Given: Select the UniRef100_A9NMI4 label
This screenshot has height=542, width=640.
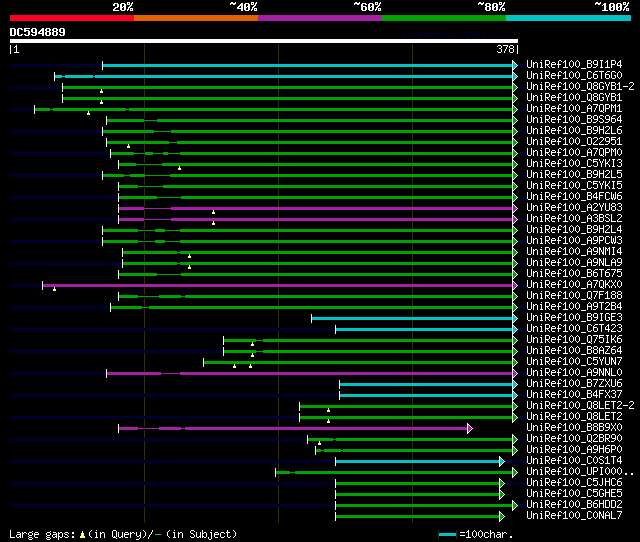Looking at the screenshot, I should pos(574,252).
